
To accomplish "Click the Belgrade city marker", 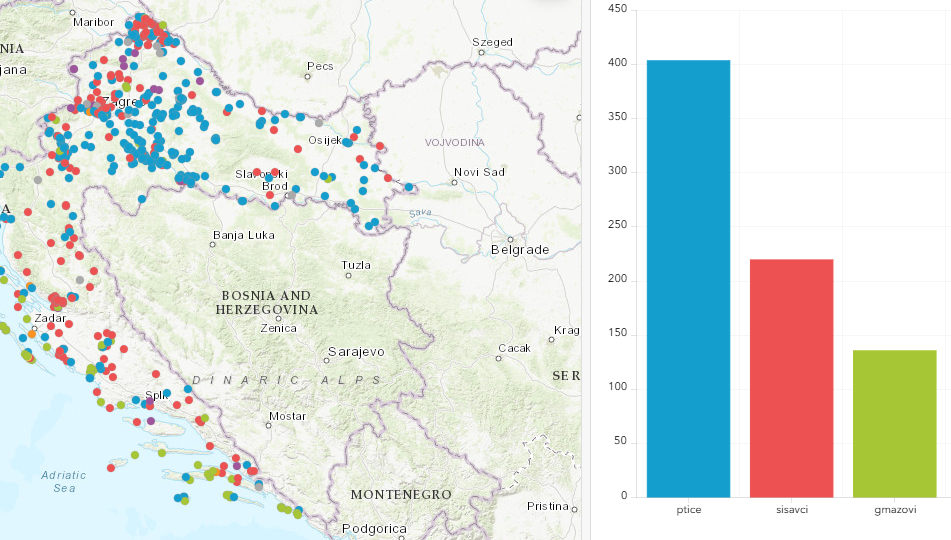I will click(510, 240).
